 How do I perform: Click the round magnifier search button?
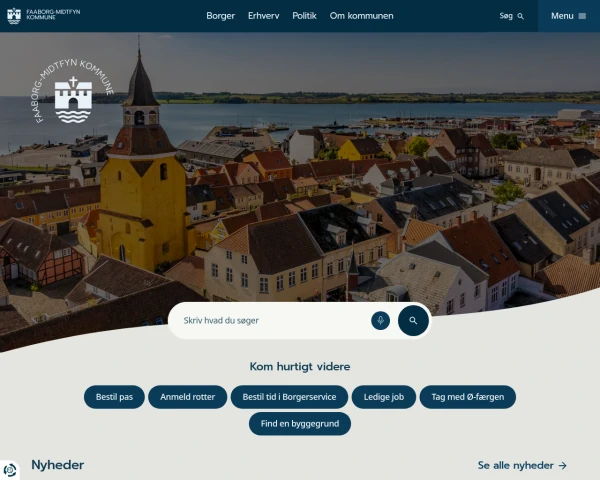[413, 320]
